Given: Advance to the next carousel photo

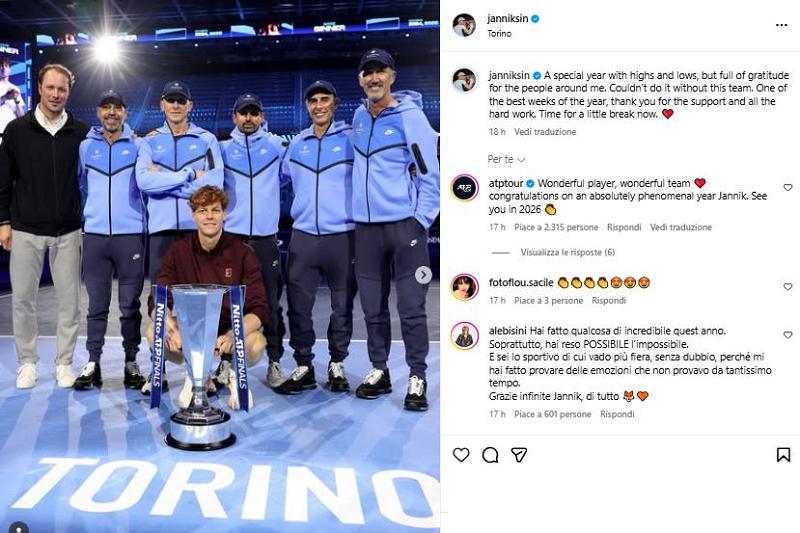Looking at the screenshot, I should pyautogui.click(x=423, y=275).
